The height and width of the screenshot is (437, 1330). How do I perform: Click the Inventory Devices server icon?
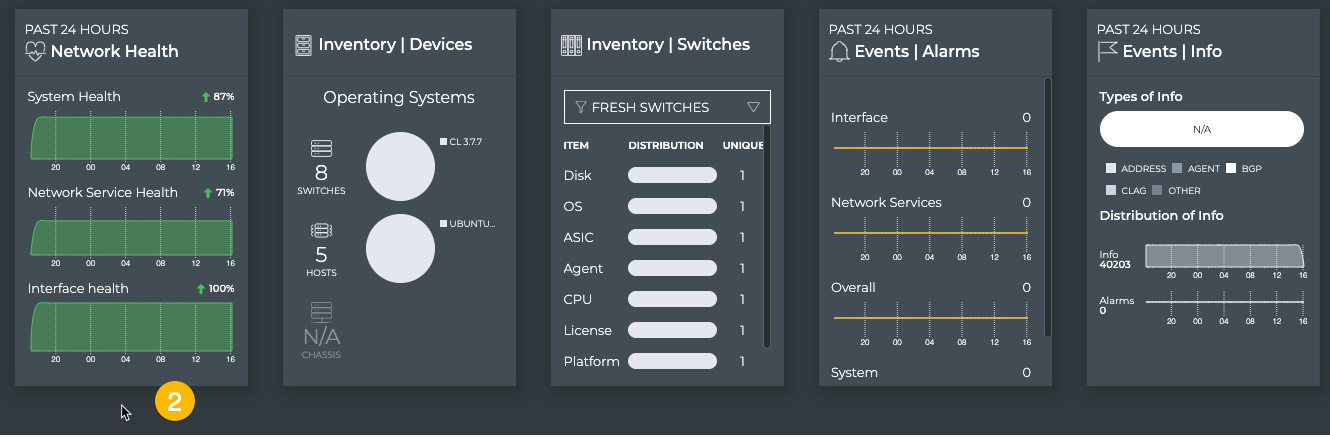point(304,45)
